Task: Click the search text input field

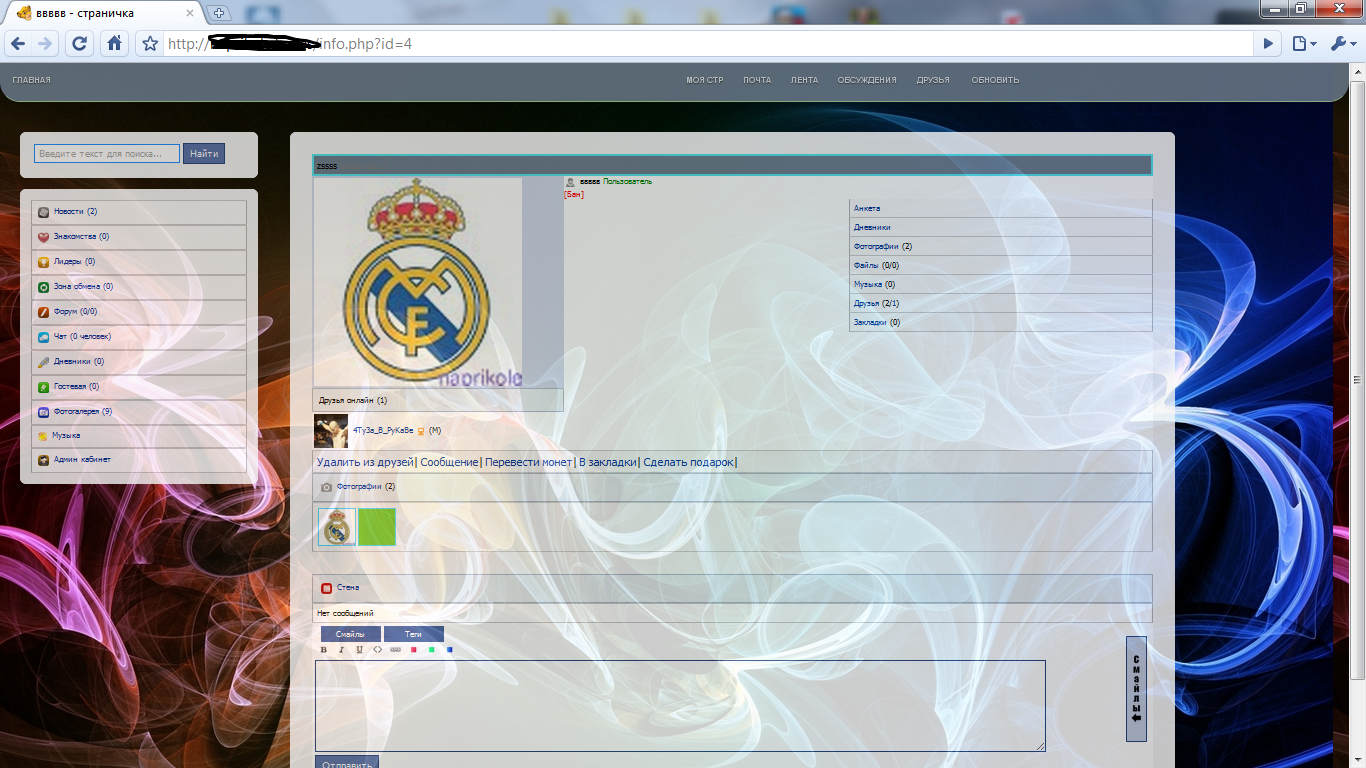Action: (x=107, y=154)
